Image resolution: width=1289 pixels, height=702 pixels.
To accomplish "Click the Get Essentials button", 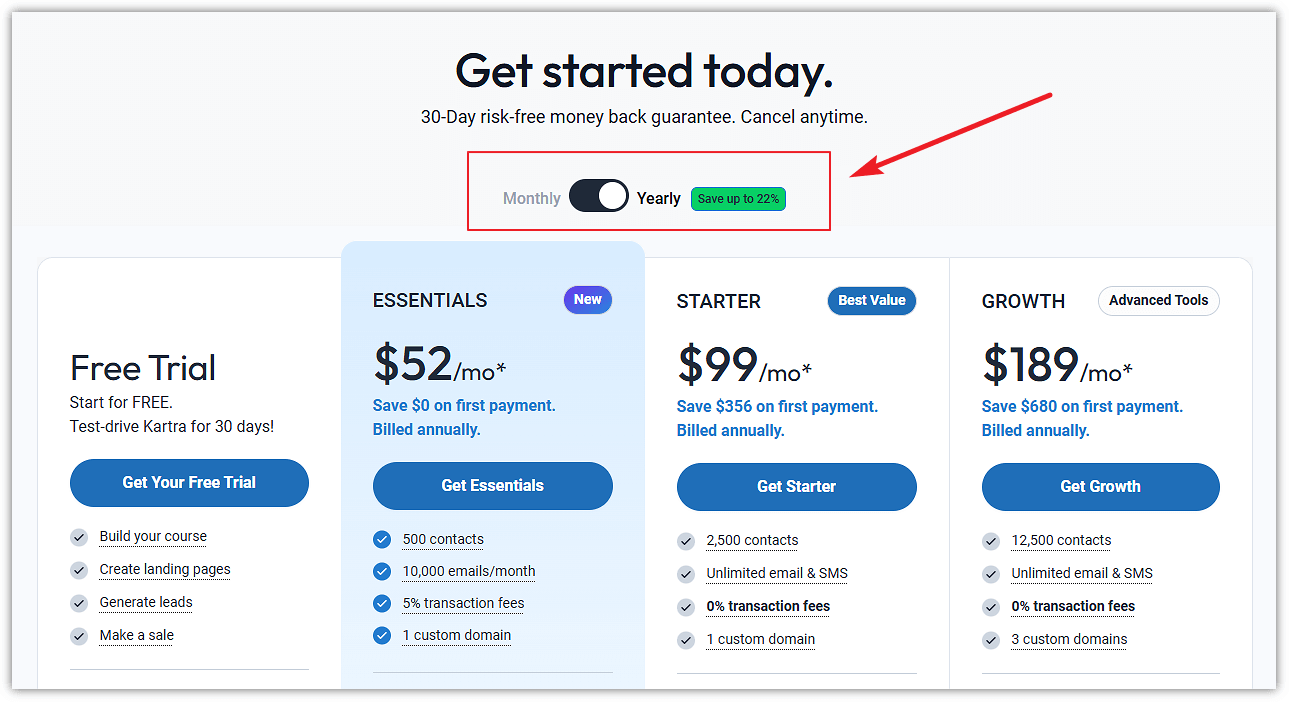I will click(x=492, y=486).
